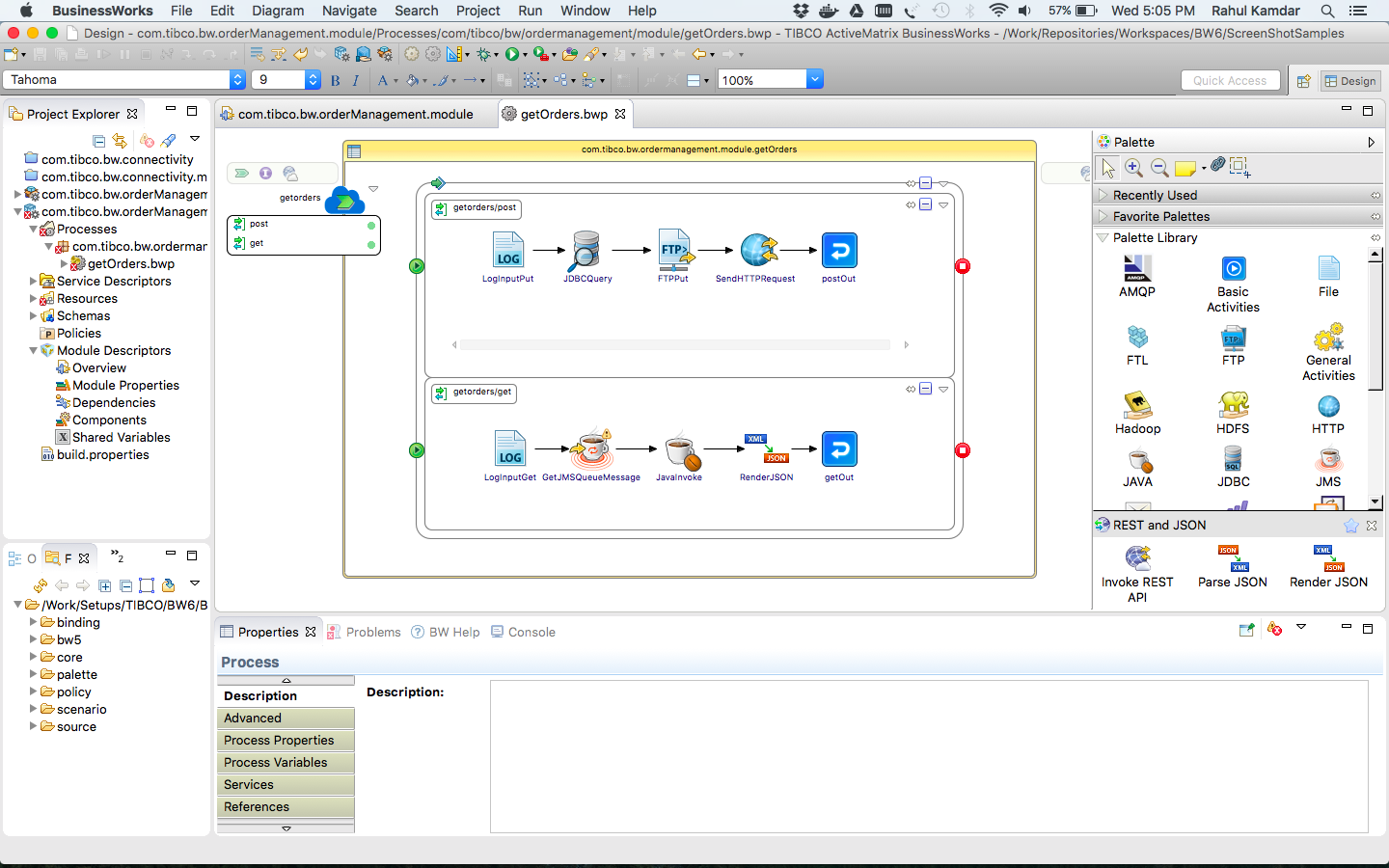Switch to the Design perspective
Image resolution: width=1389 pixels, height=868 pixels.
(1349, 81)
